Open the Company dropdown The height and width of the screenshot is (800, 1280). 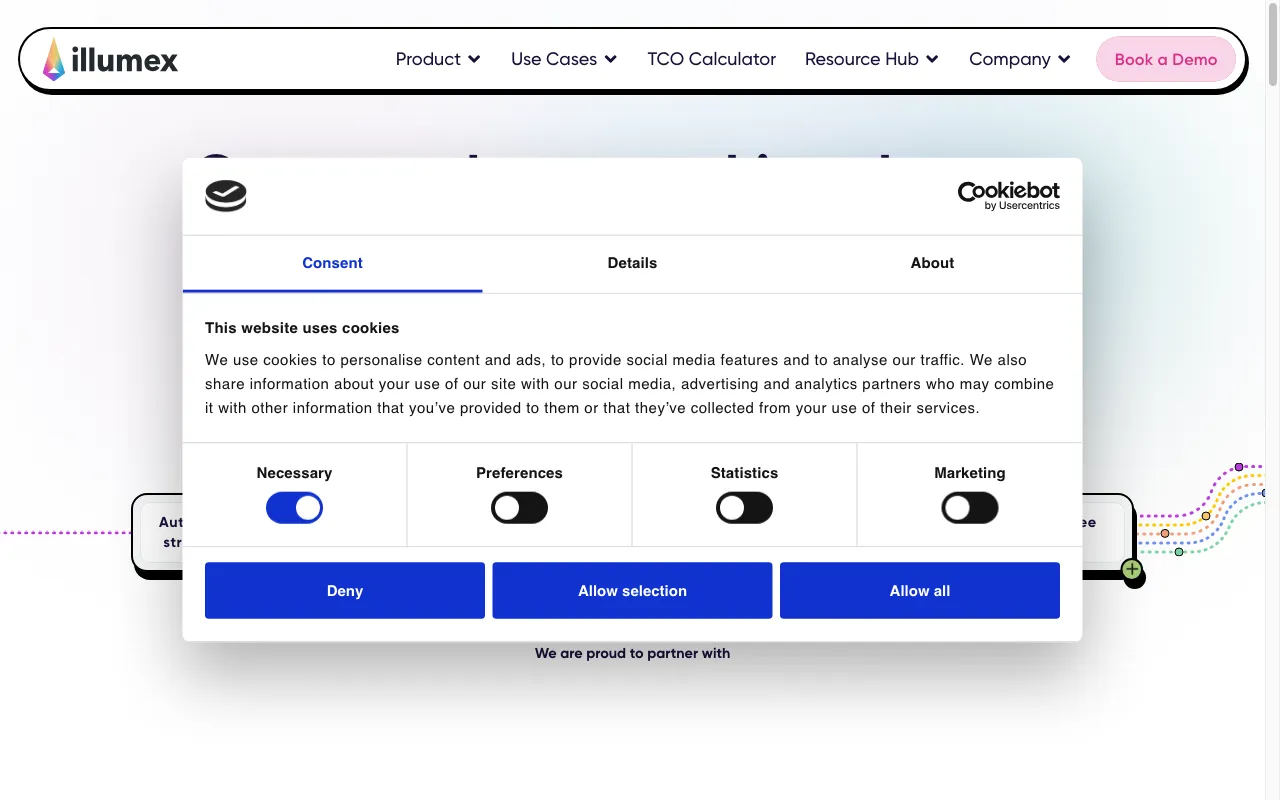coord(1020,59)
